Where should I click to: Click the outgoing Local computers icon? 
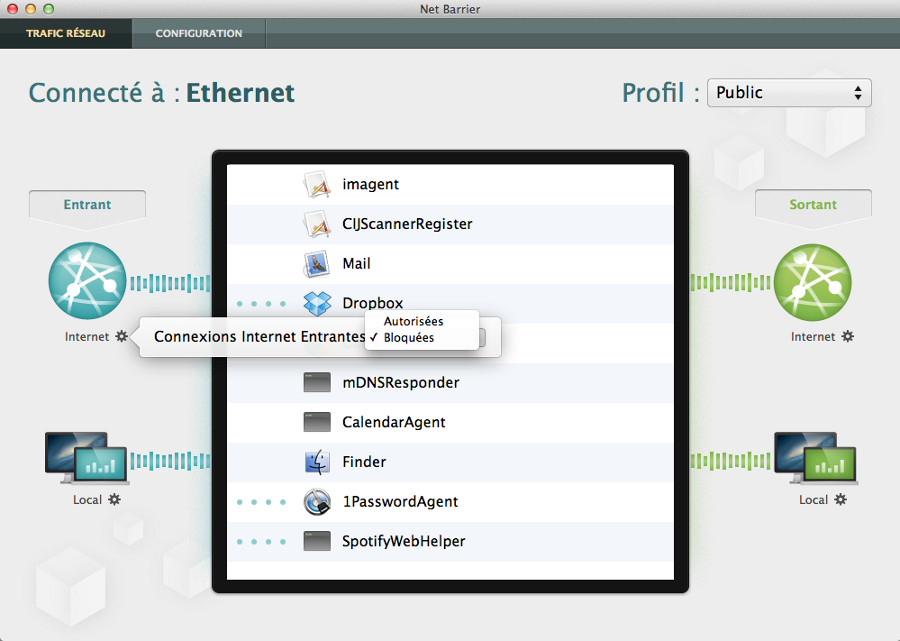(x=816, y=459)
